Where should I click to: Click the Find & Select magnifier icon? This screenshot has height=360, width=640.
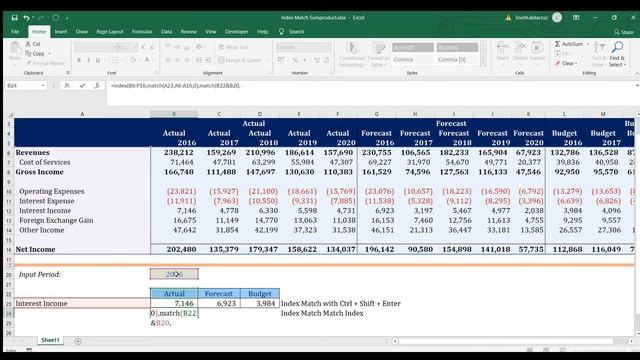point(618,47)
